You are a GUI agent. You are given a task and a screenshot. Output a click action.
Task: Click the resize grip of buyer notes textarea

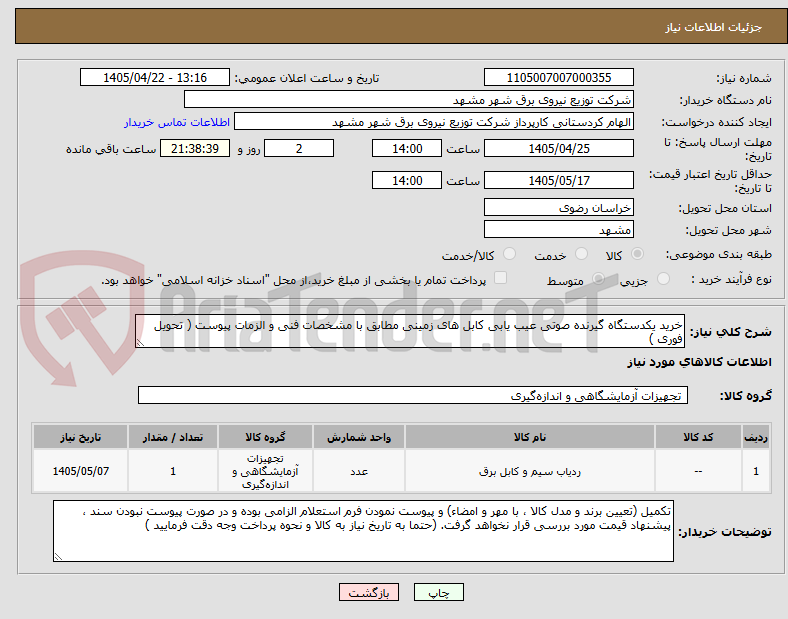click(x=58, y=557)
